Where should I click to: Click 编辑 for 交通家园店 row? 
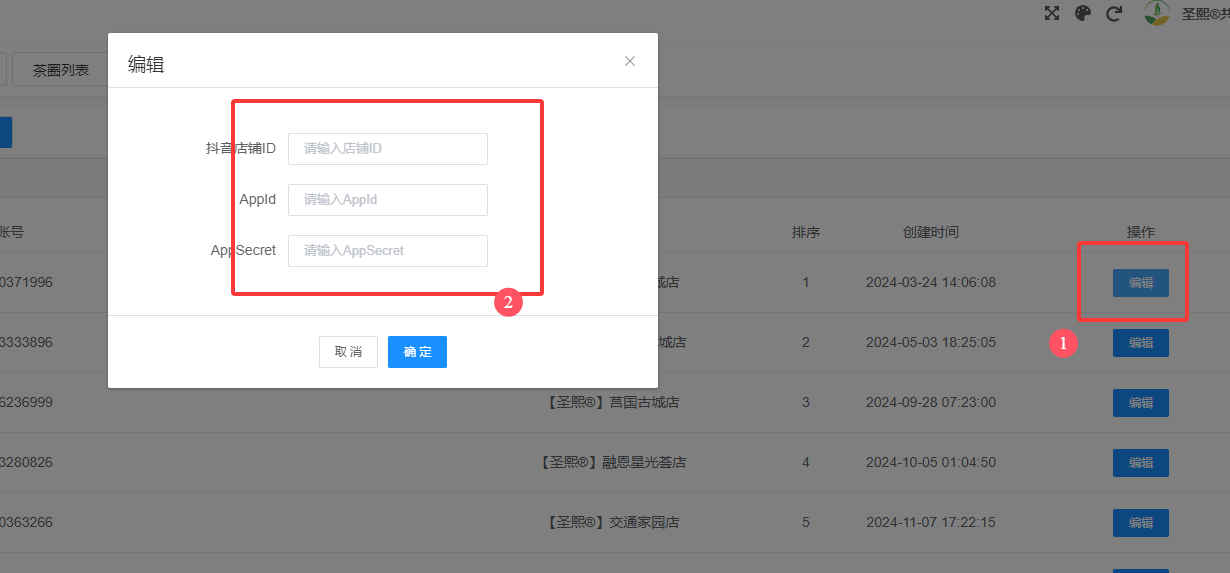pyautogui.click(x=1141, y=523)
